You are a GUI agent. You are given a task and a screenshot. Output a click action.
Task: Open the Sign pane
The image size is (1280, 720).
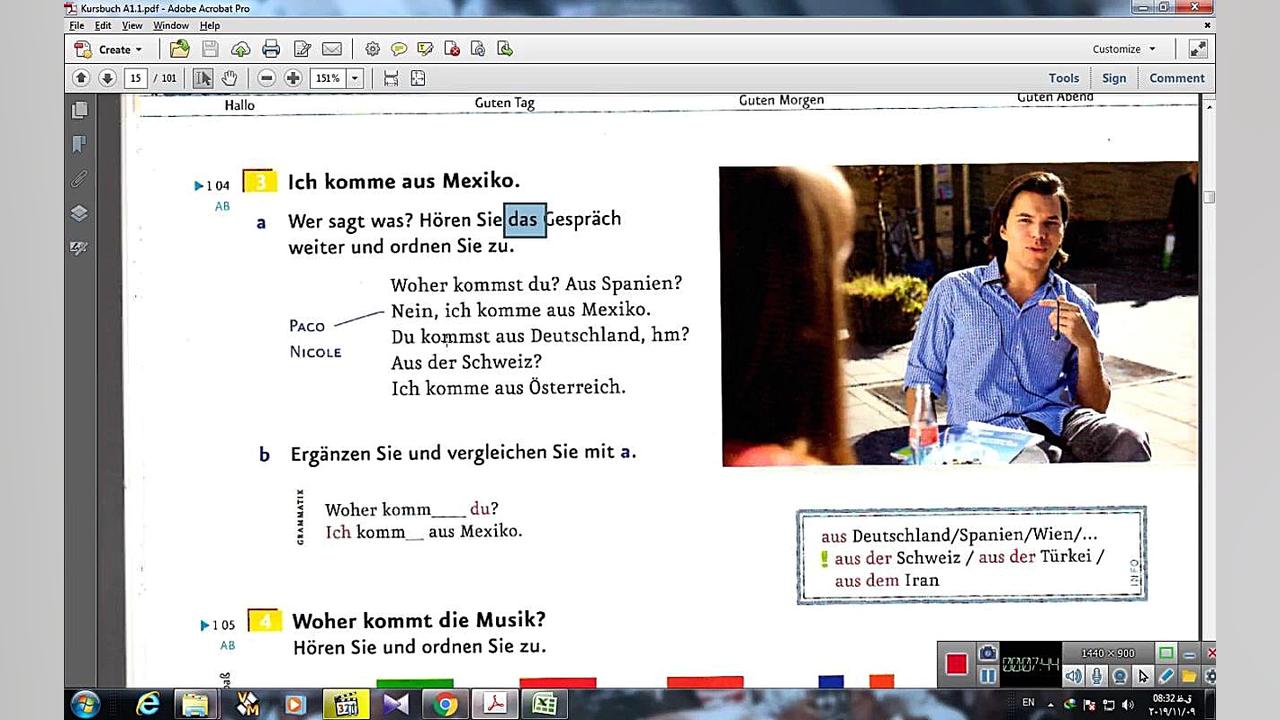click(x=1114, y=78)
